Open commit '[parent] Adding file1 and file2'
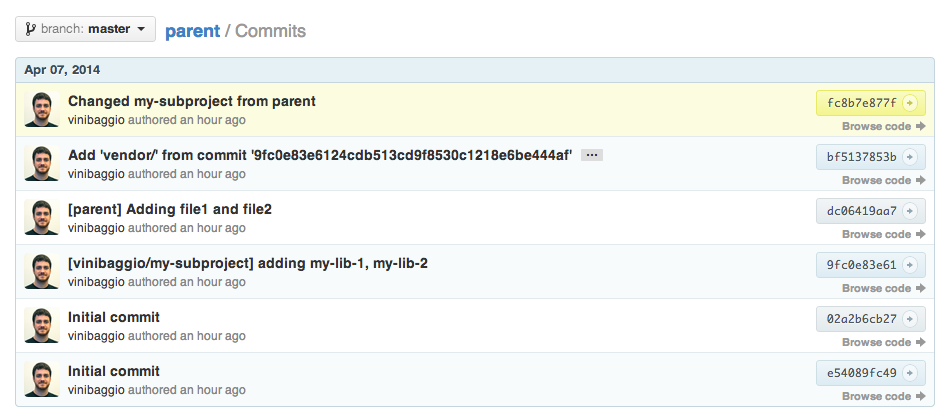Viewport: 948px width, 420px height. pyautogui.click(x=170, y=209)
